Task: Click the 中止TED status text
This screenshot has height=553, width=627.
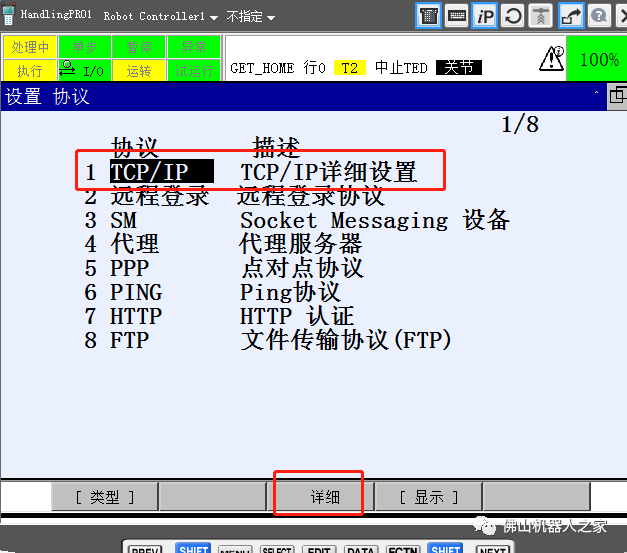Action: [401, 68]
